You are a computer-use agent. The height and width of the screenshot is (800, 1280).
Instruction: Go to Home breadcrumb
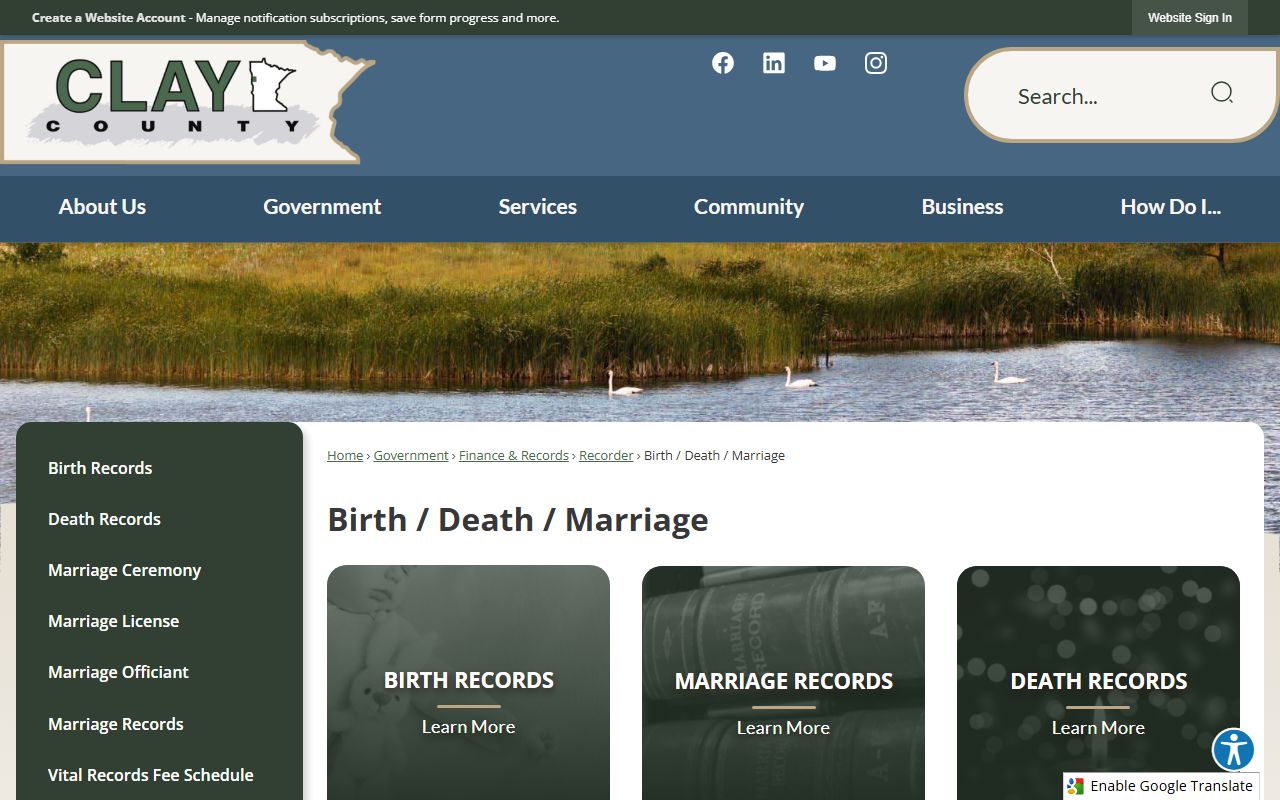pos(345,455)
